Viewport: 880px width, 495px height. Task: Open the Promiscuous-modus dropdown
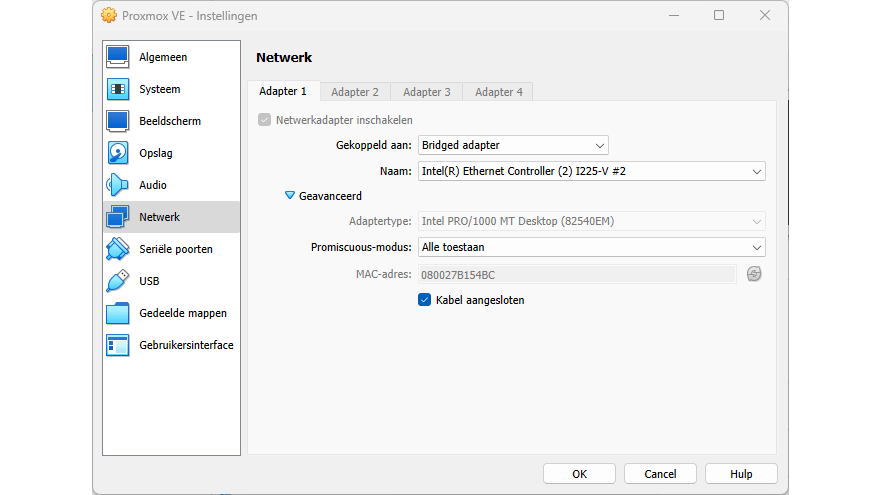[x=591, y=247]
